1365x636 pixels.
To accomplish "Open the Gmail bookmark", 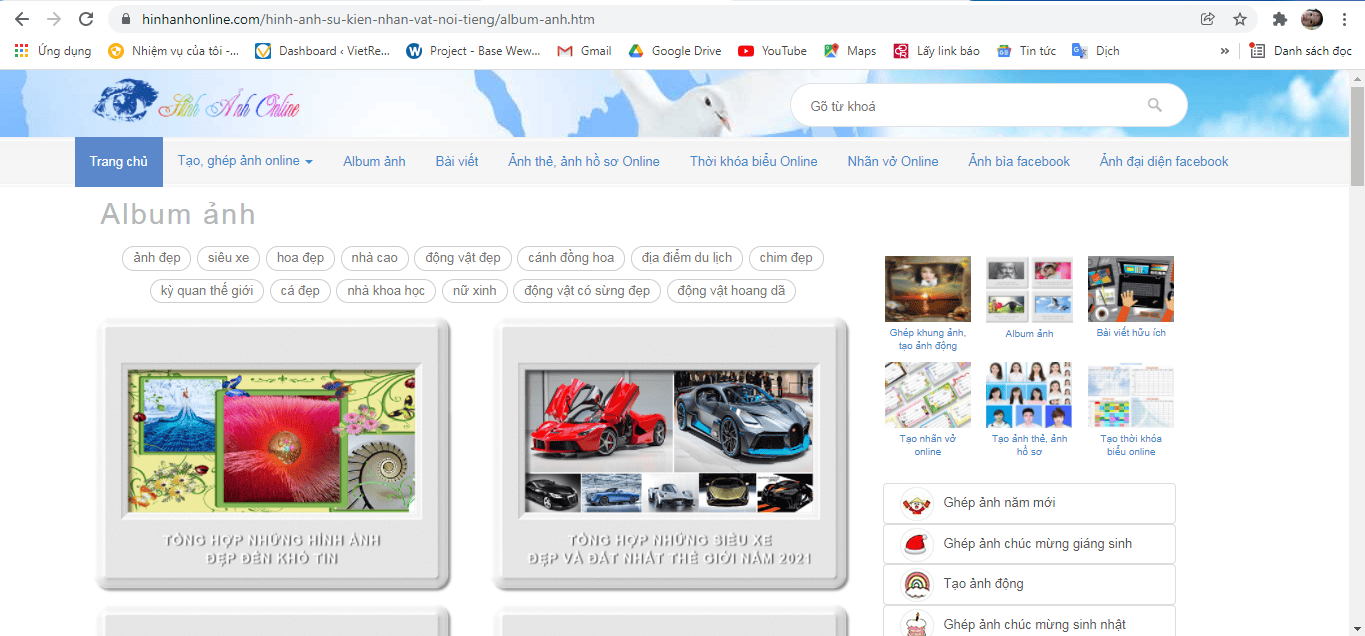I will 584,51.
